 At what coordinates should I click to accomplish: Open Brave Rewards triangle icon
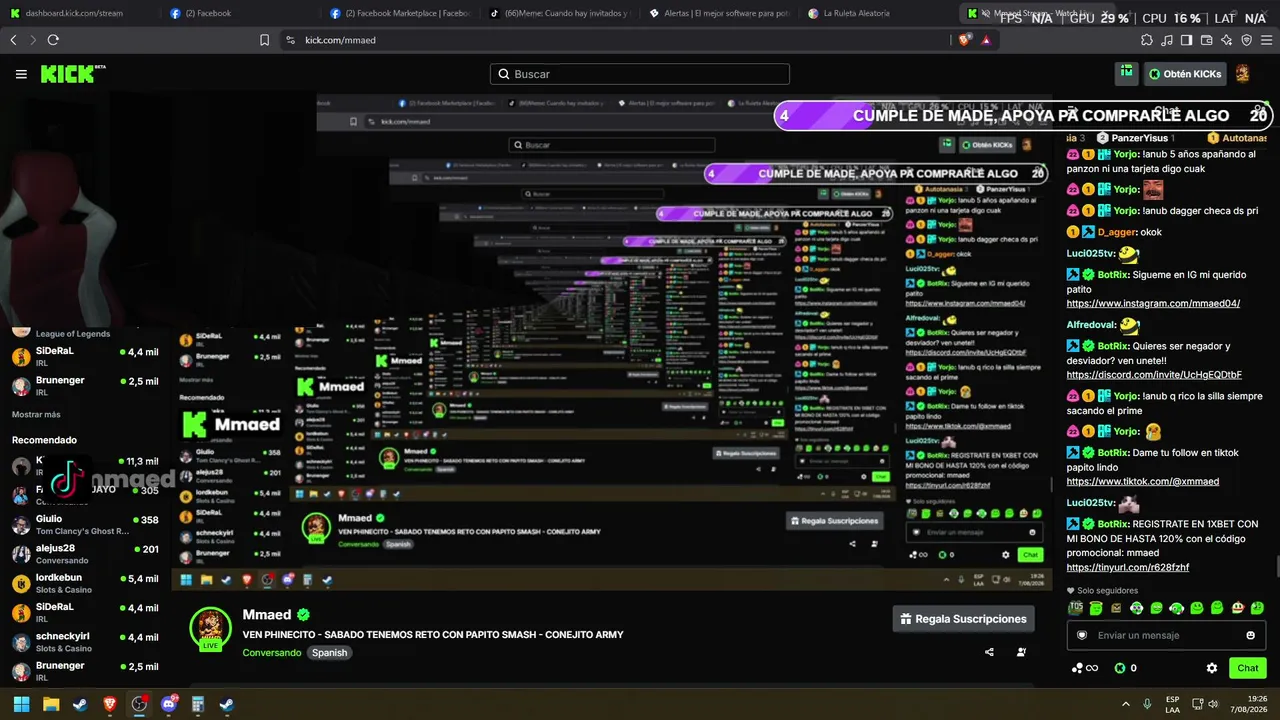(x=986, y=40)
